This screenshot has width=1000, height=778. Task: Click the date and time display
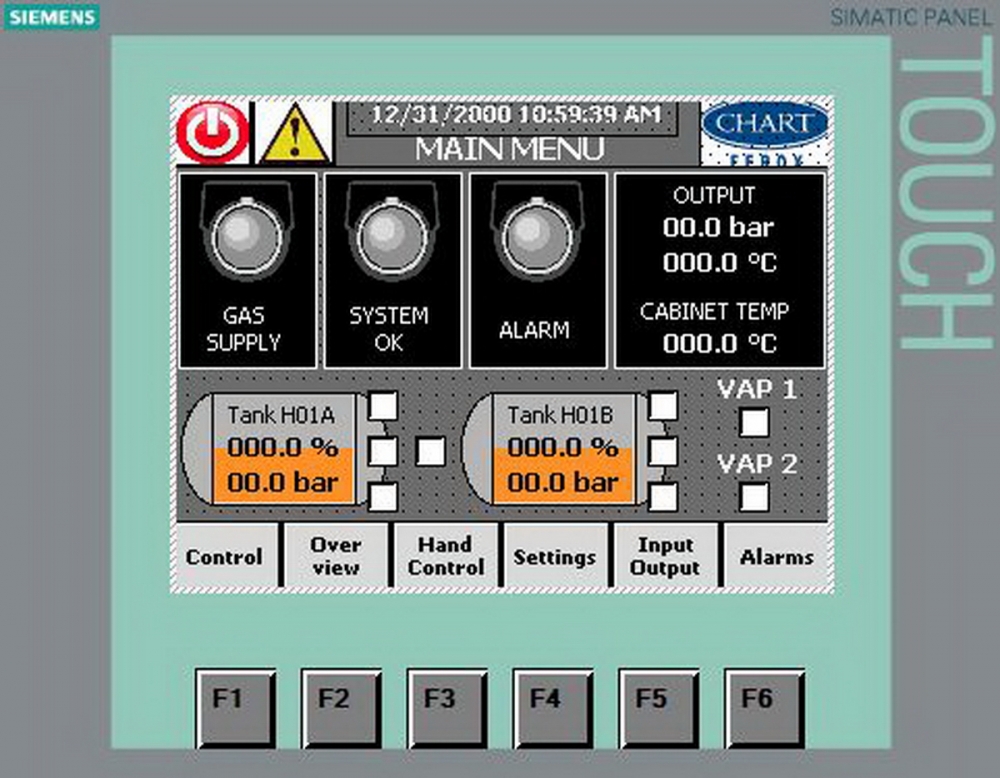515,115
